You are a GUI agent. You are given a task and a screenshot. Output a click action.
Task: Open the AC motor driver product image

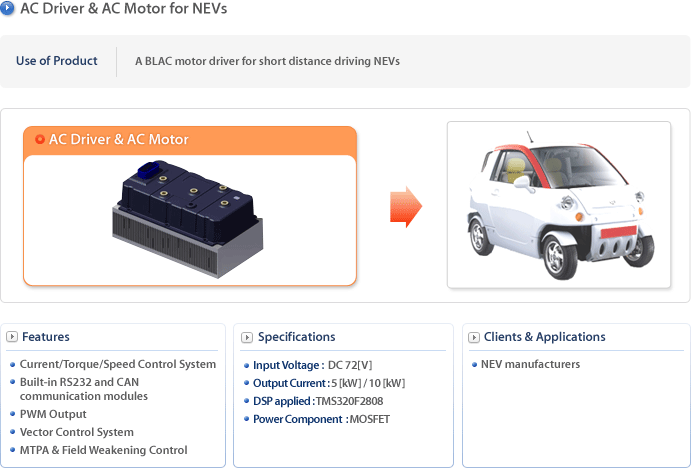(188, 219)
